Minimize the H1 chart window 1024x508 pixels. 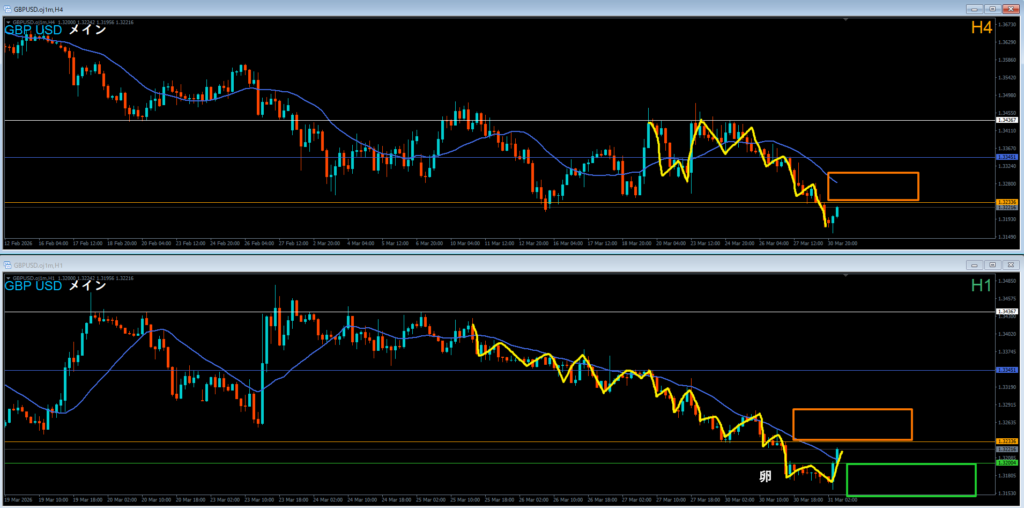click(974, 265)
